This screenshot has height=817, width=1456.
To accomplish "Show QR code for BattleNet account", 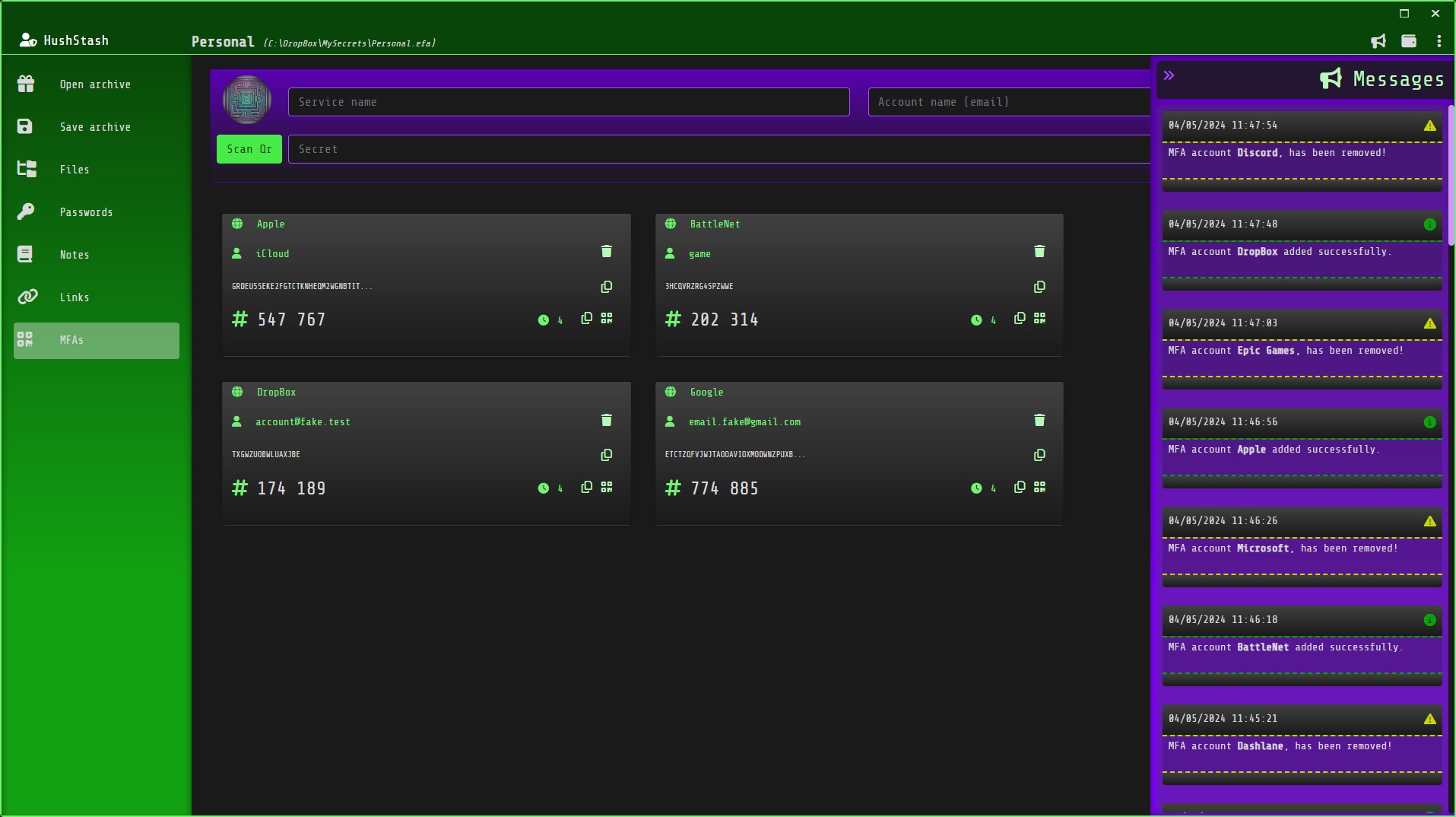I will coord(1039,318).
